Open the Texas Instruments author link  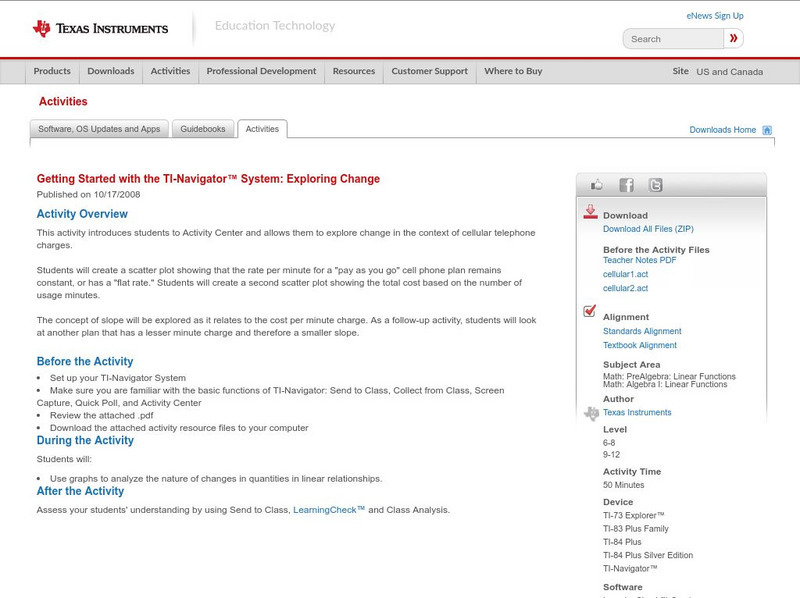click(637, 412)
